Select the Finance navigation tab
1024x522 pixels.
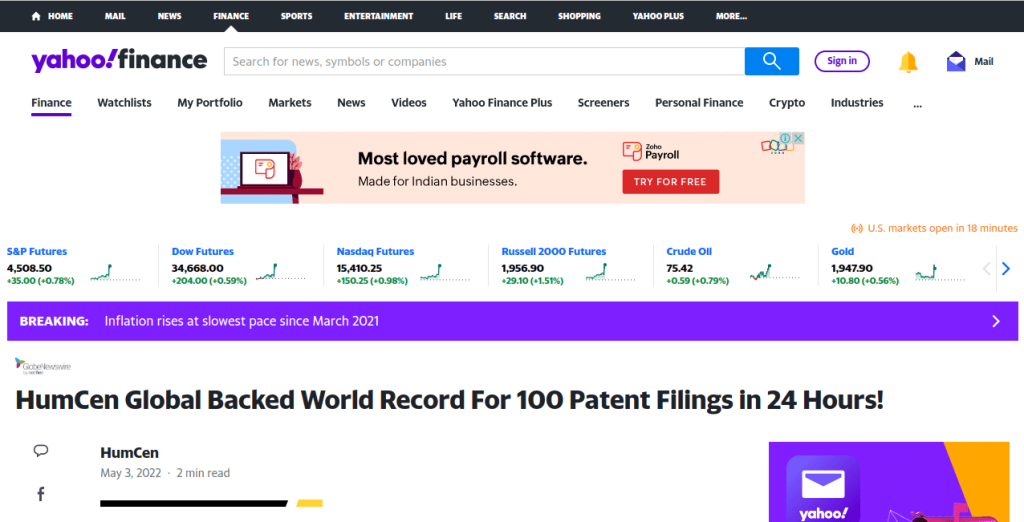click(x=51, y=103)
